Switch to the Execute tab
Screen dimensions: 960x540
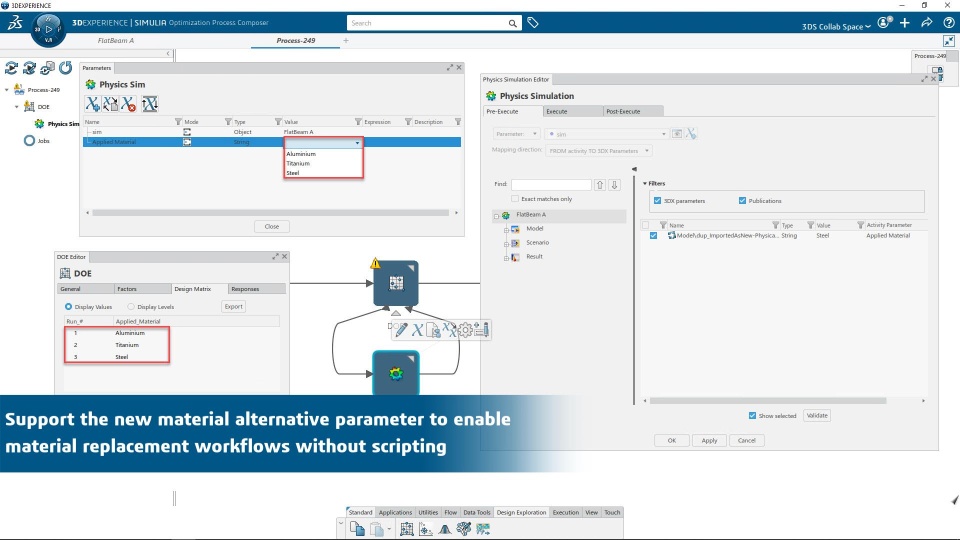tap(572, 111)
